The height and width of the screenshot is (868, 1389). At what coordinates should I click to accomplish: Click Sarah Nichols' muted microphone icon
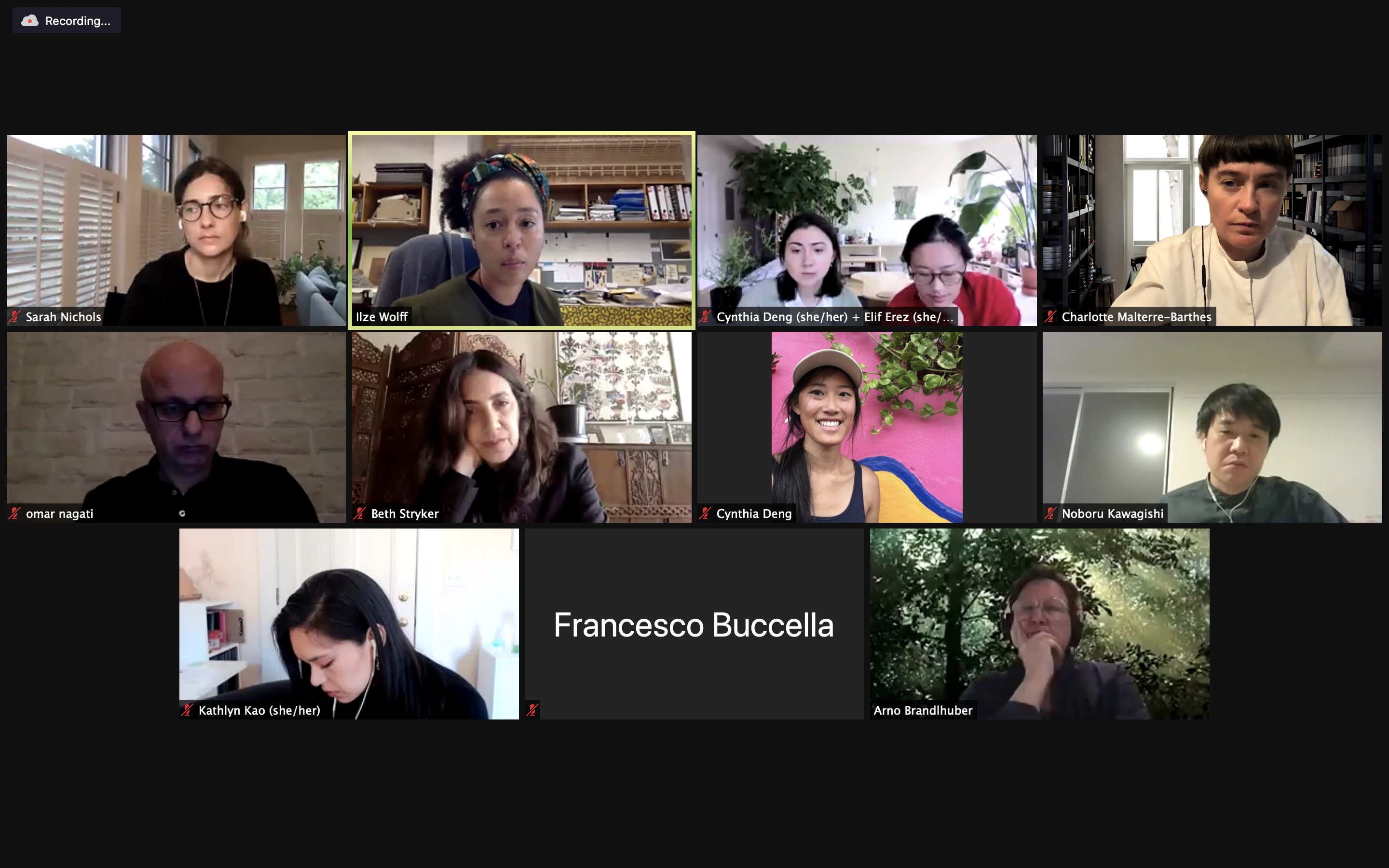coord(15,317)
